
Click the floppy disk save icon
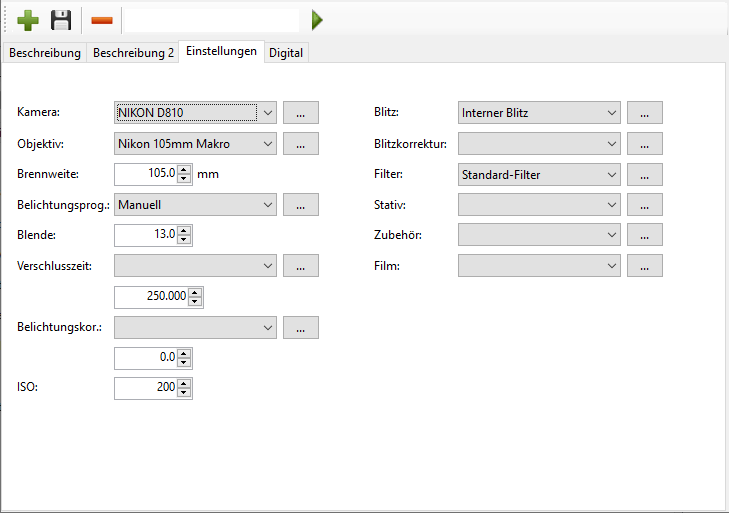[x=62, y=20]
